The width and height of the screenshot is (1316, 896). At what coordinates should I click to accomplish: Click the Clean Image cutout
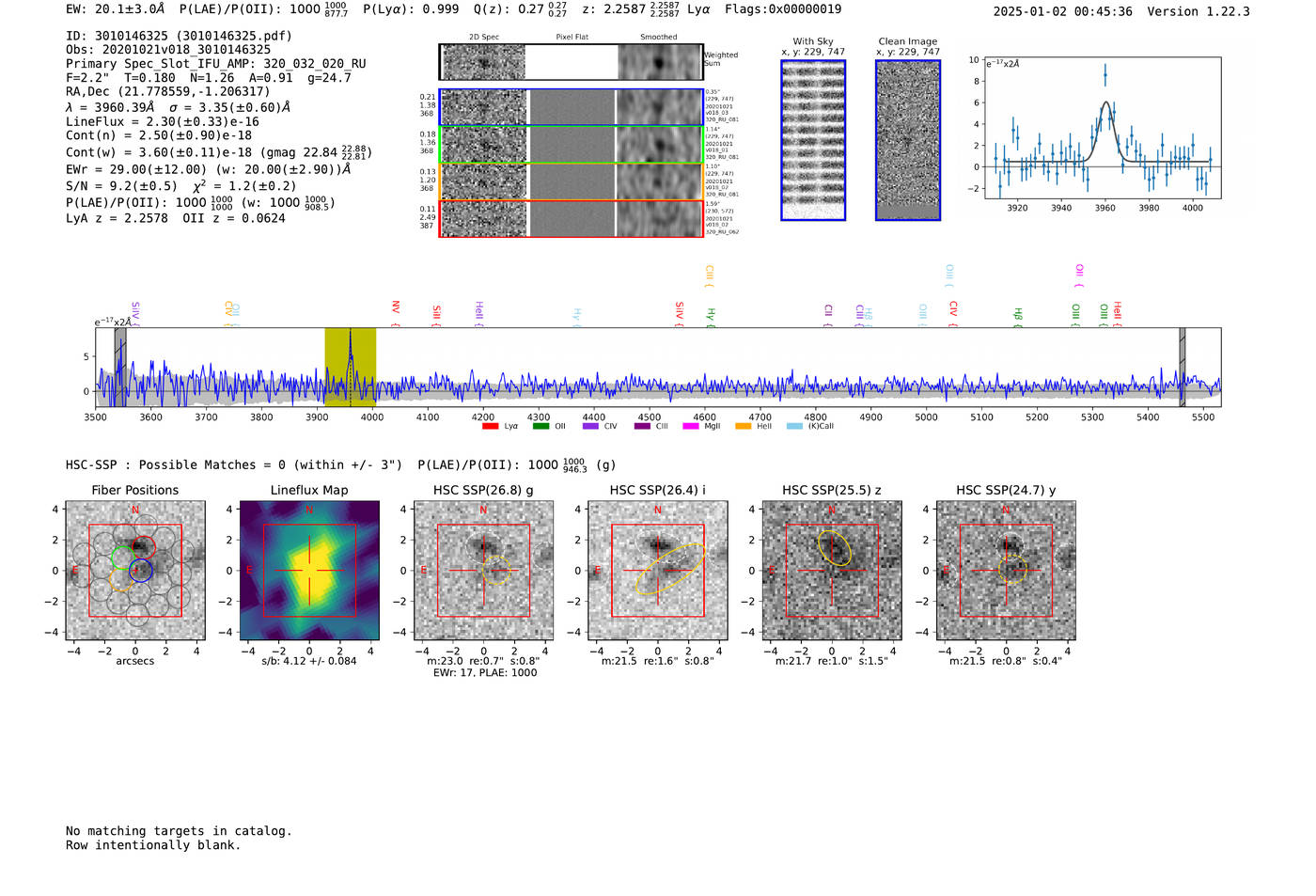[x=908, y=140]
